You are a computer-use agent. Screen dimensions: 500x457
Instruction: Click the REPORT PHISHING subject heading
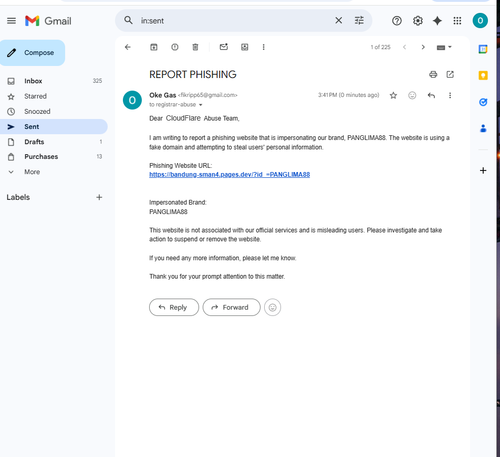pos(193,74)
